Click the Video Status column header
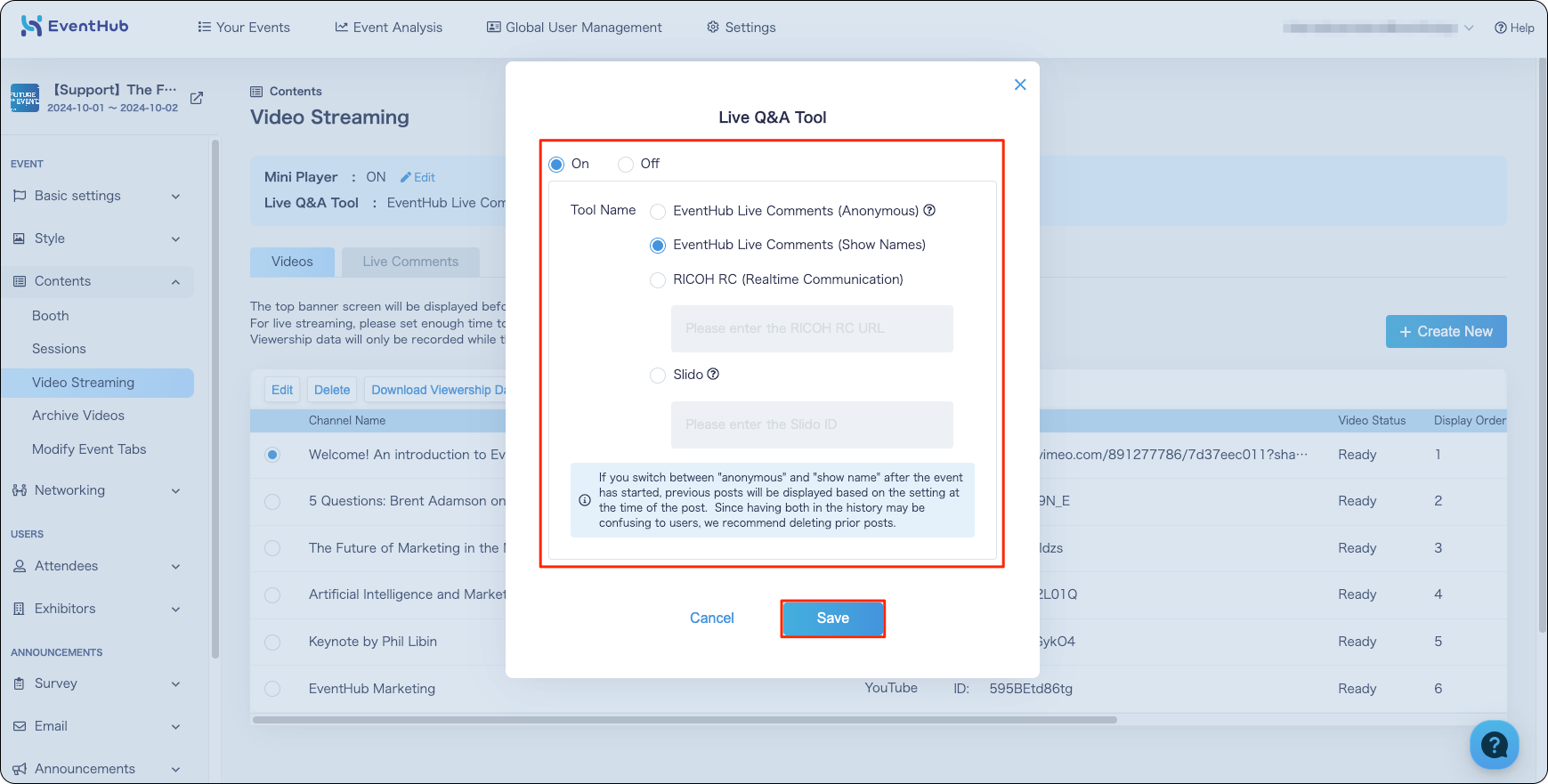Image resolution: width=1548 pixels, height=784 pixels. point(1372,421)
